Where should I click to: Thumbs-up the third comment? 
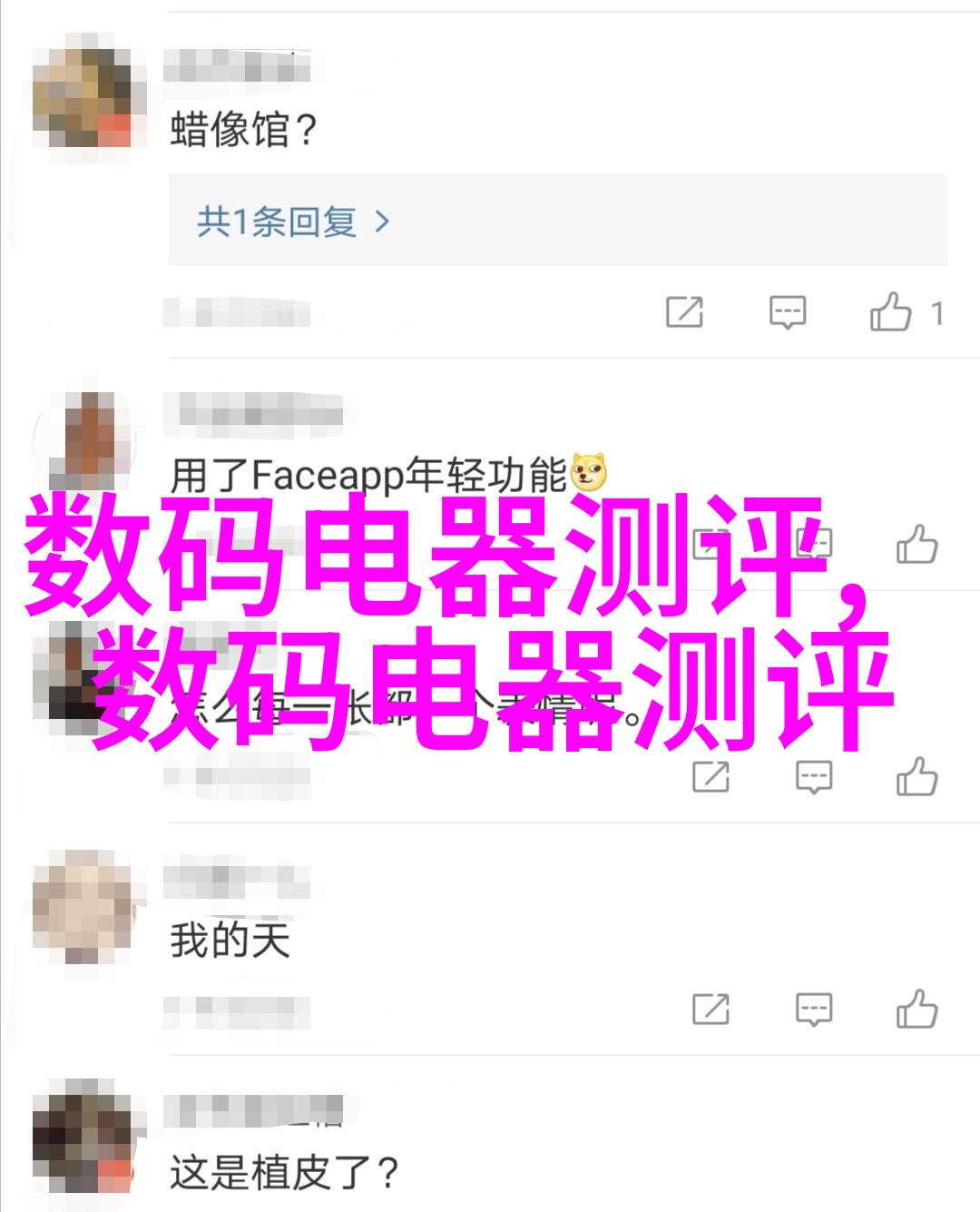pyautogui.click(x=916, y=776)
